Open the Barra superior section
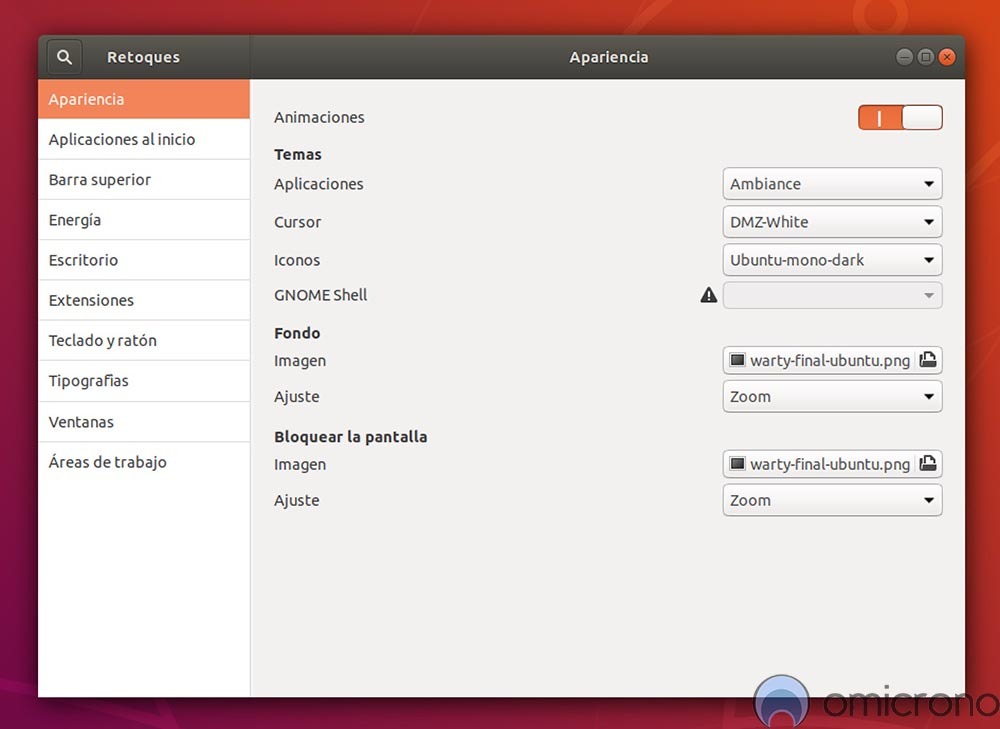Image resolution: width=1000 pixels, height=729 pixels. (143, 180)
